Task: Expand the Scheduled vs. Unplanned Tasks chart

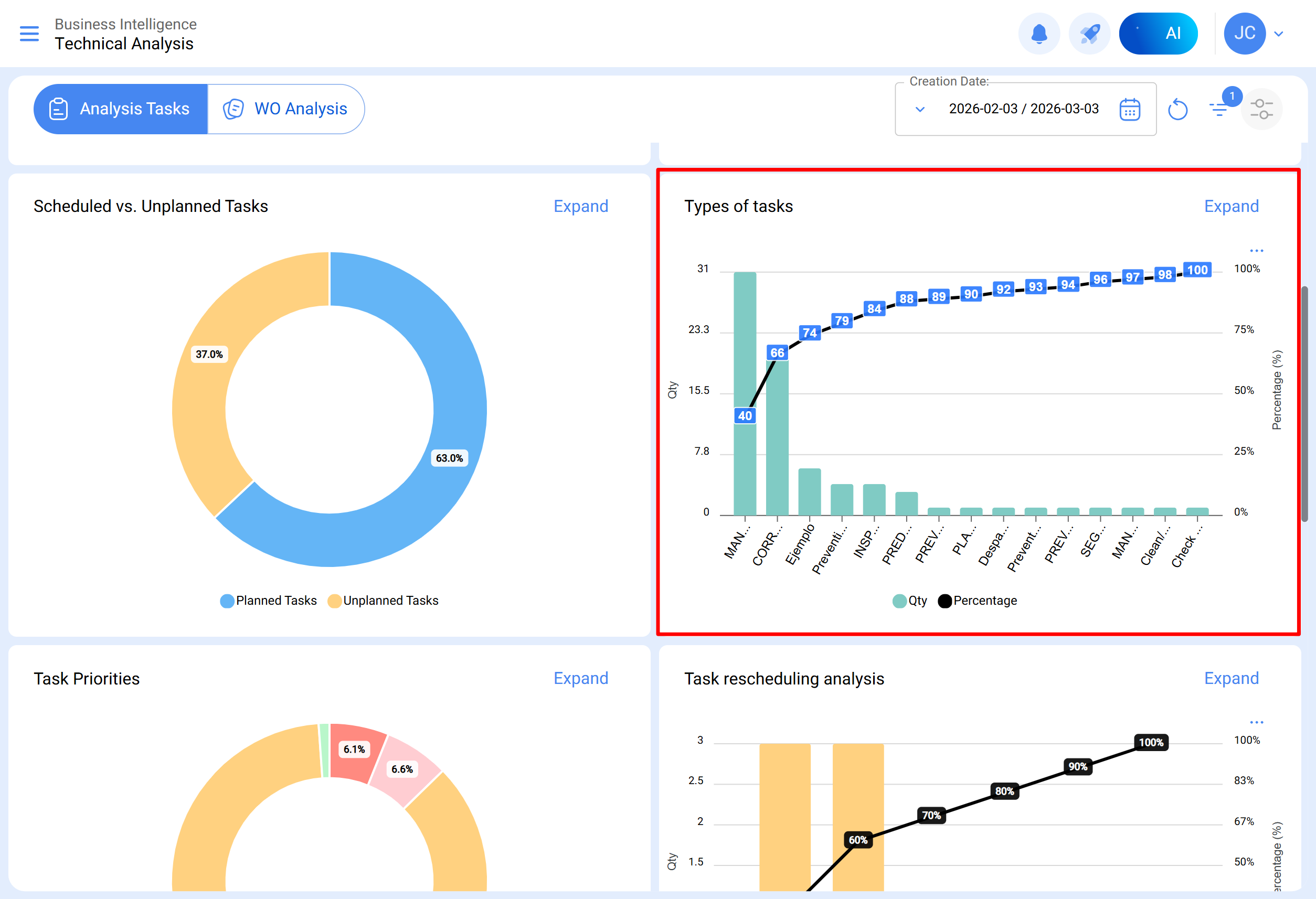Action: (580, 206)
